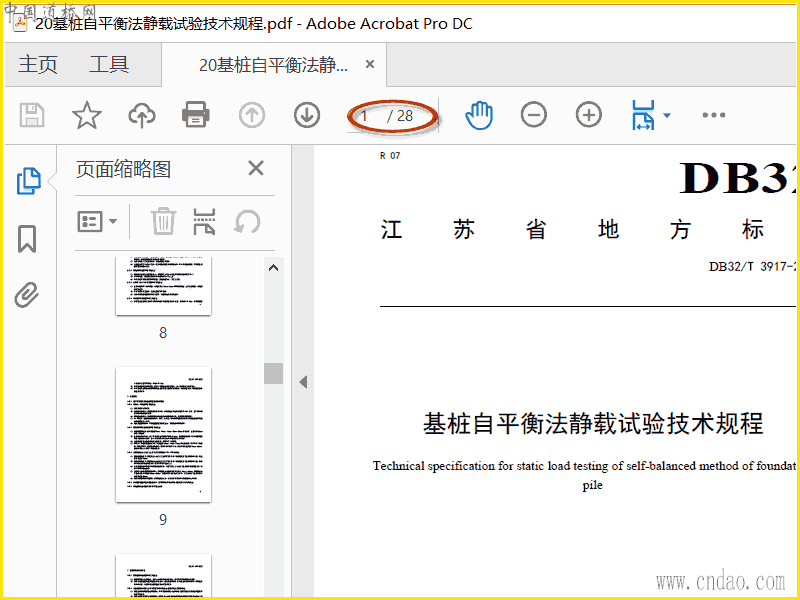Zoom in with the plus icon

tap(589, 115)
